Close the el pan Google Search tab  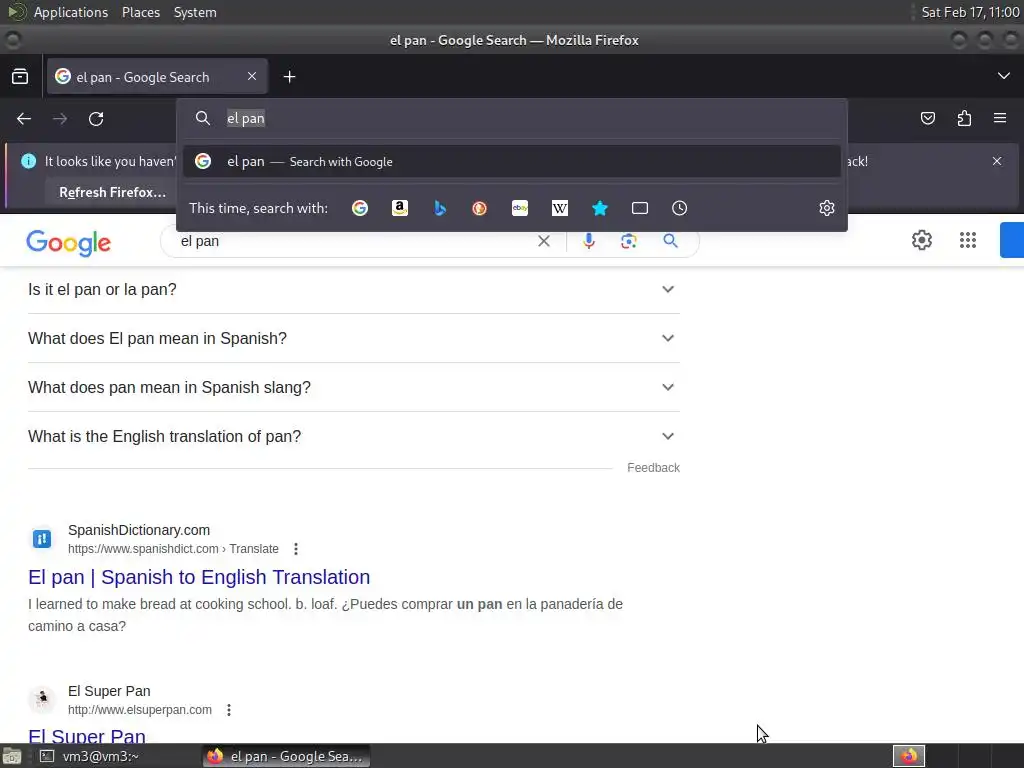[x=252, y=76]
